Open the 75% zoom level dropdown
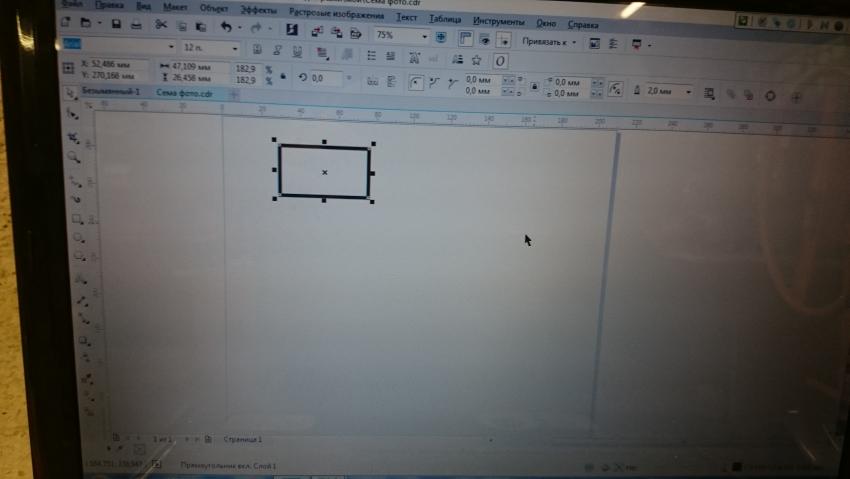850x479 pixels. click(425, 35)
